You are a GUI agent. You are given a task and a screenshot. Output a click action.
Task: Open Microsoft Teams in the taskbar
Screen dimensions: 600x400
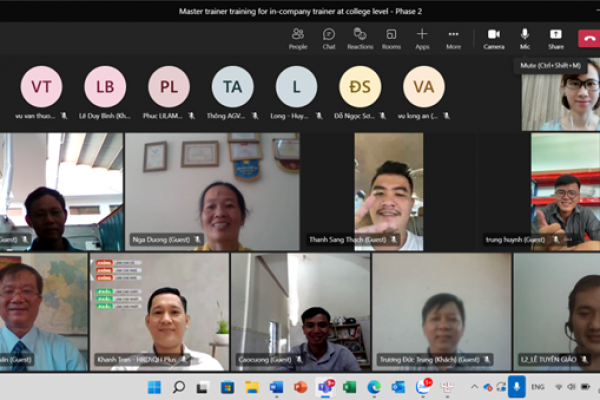point(325,387)
